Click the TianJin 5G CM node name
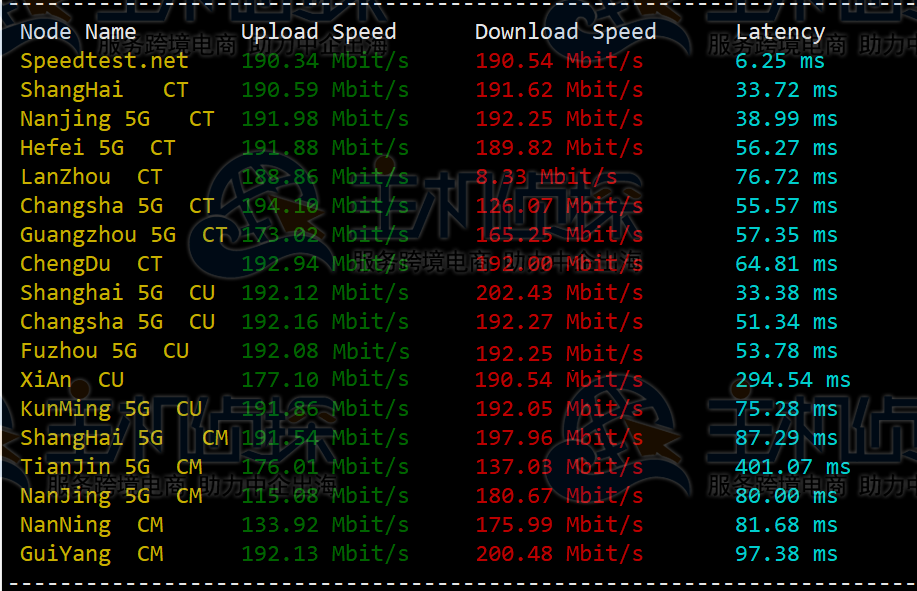The width and height of the screenshot is (917, 591). pyautogui.click(x=103, y=466)
